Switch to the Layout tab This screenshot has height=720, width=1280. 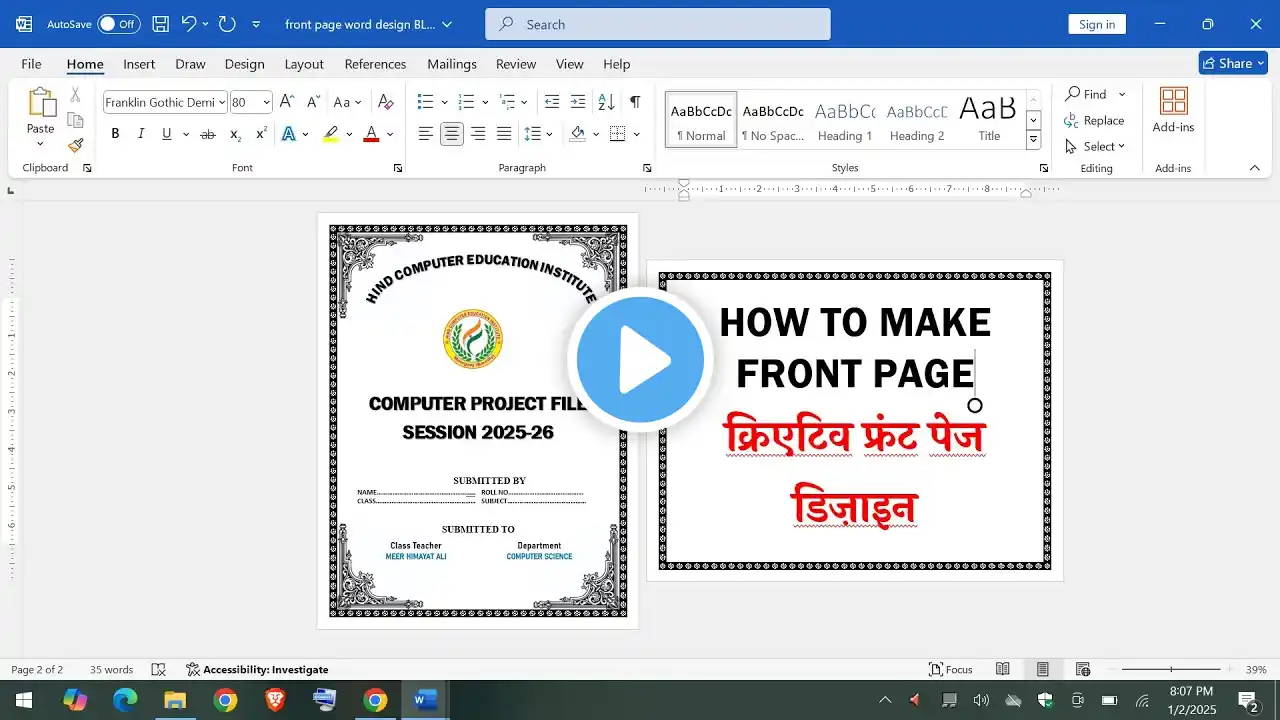click(304, 64)
